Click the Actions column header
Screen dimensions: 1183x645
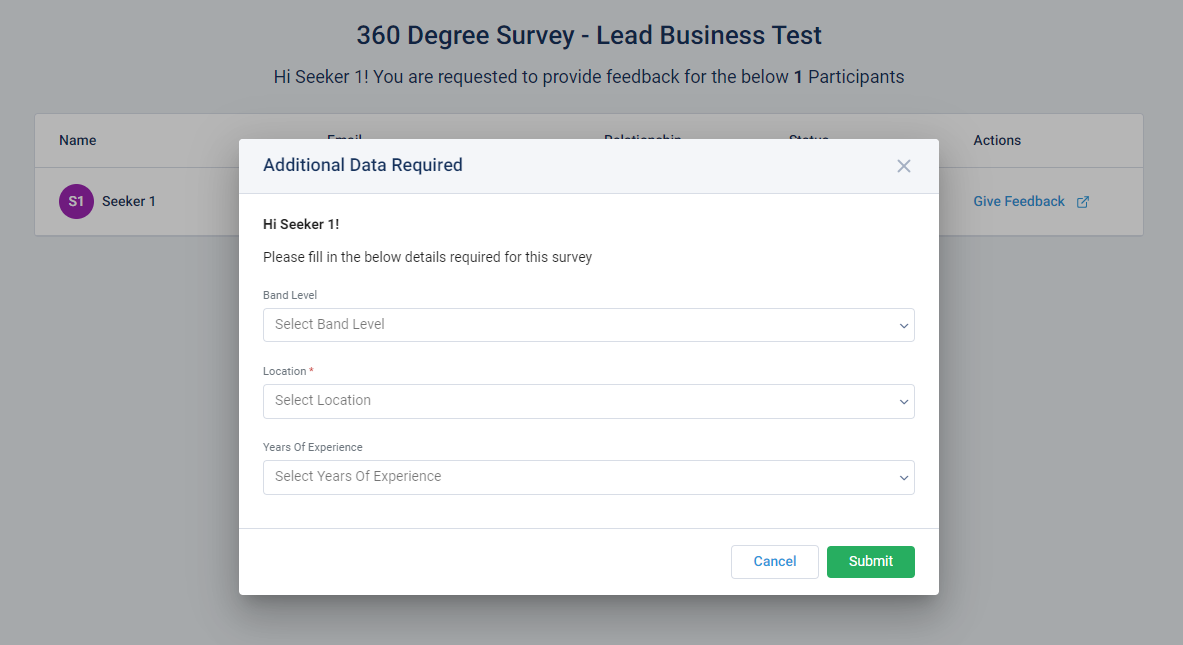point(997,141)
